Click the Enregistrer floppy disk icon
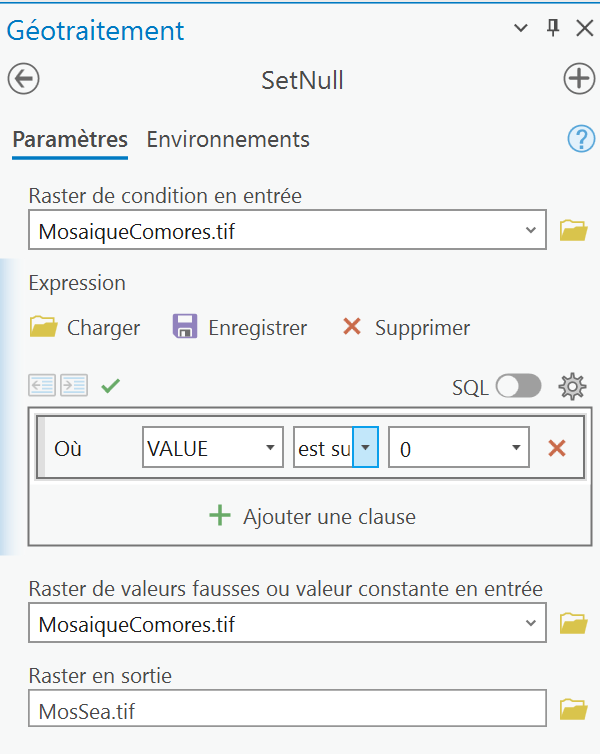This screenshot has height=754, width=600. (185, 327)
